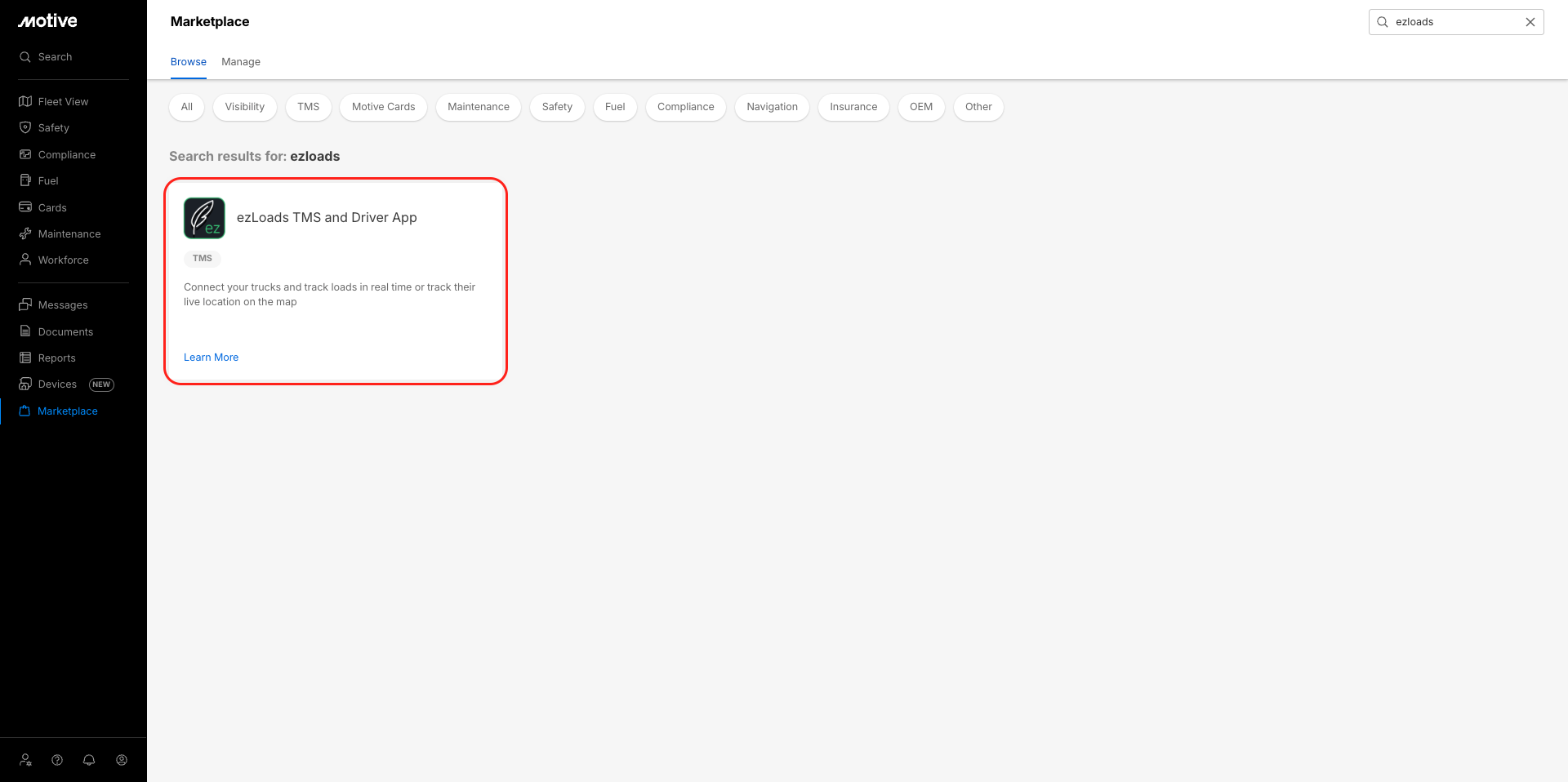Image resolution: width=1568 pixels, height=782 pixels.
Task: Select the Other filter chip
Action: coord(978,107)
